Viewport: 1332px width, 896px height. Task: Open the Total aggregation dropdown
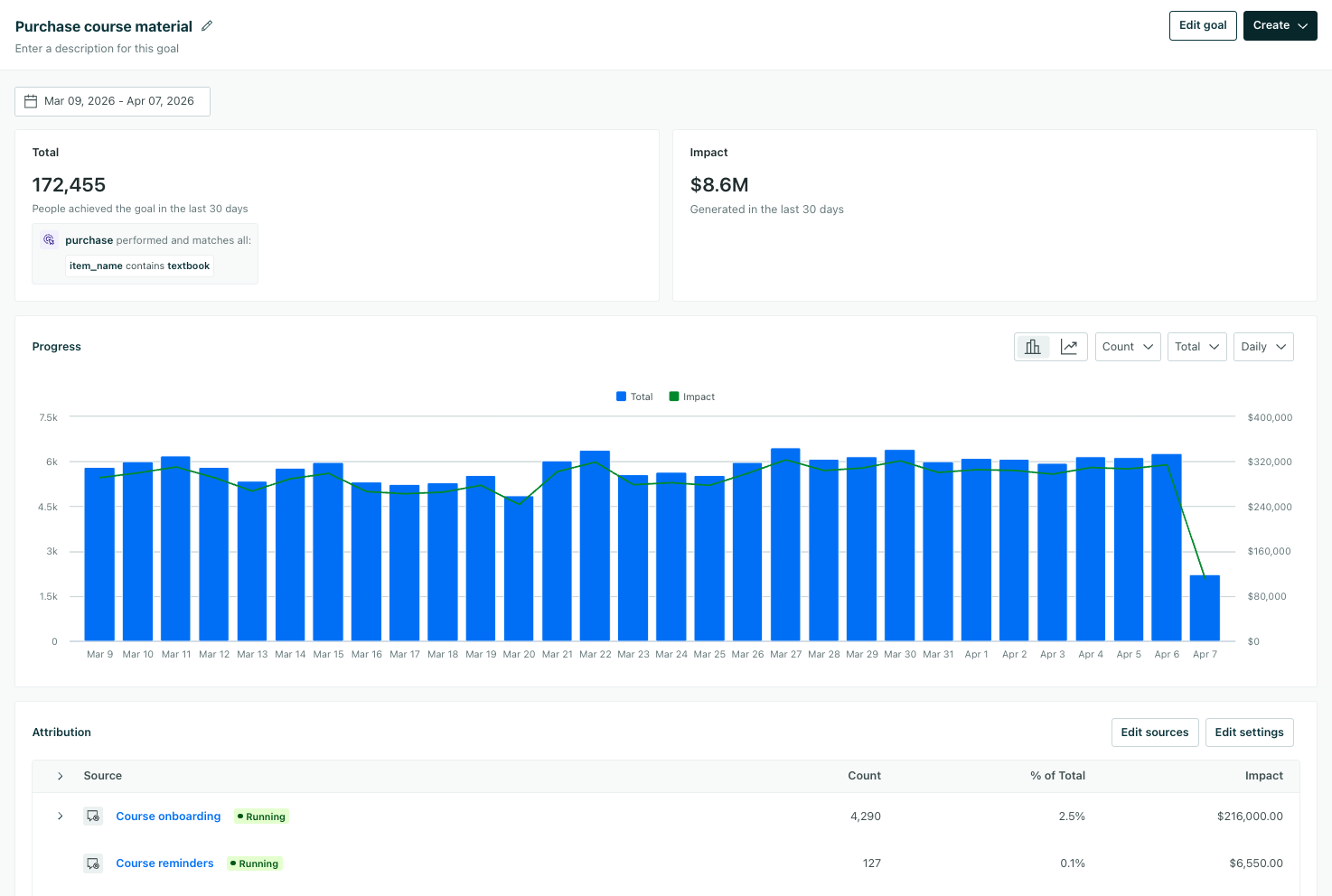[1196, 346]
